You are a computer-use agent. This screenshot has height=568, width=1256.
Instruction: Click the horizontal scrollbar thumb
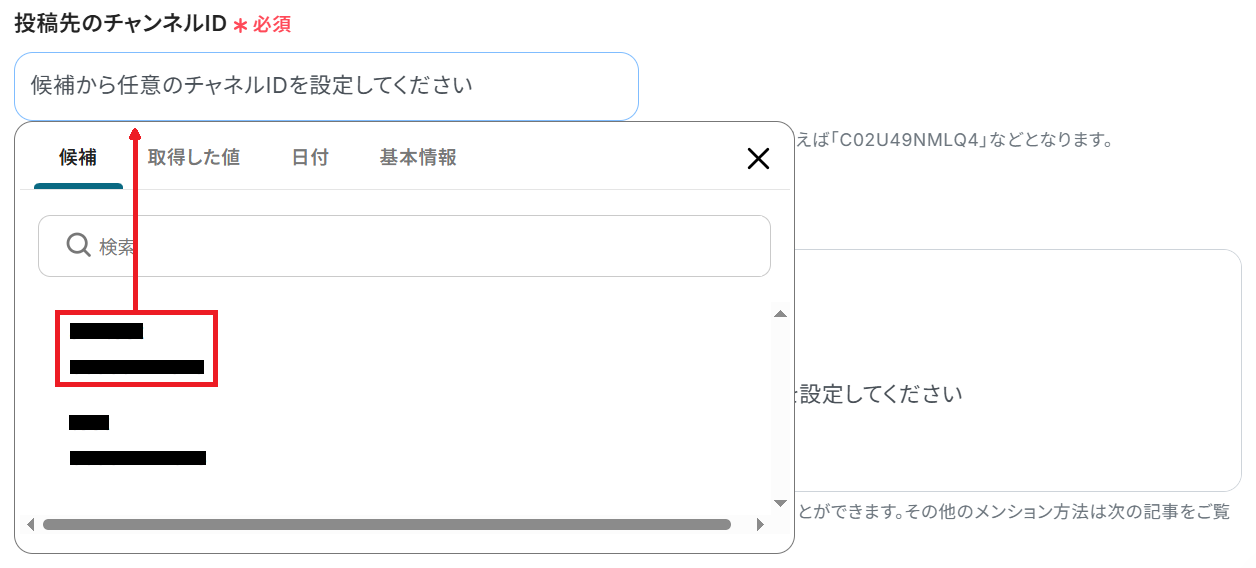(x=386, y=524)
